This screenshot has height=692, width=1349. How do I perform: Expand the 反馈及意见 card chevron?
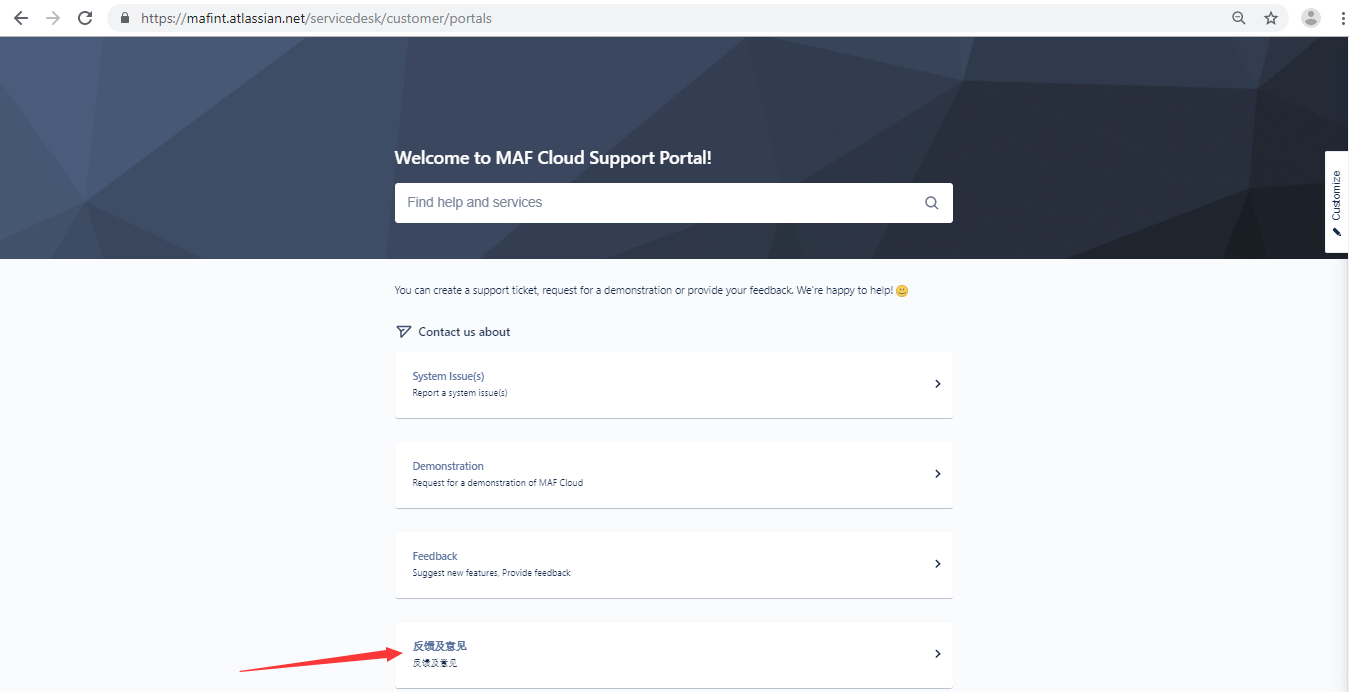click(x=937, y=654)
